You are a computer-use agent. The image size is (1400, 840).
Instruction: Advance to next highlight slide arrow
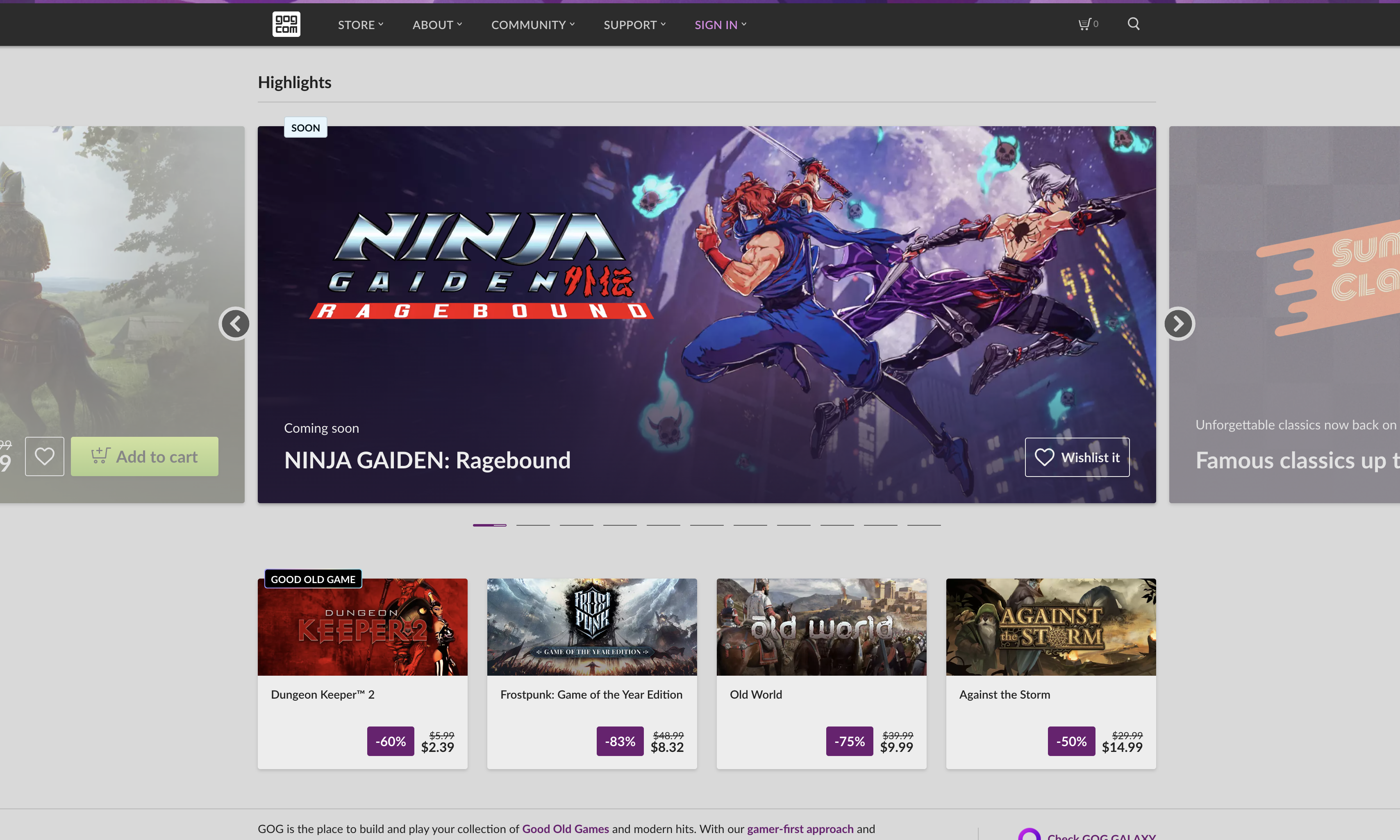(1179, 324)
